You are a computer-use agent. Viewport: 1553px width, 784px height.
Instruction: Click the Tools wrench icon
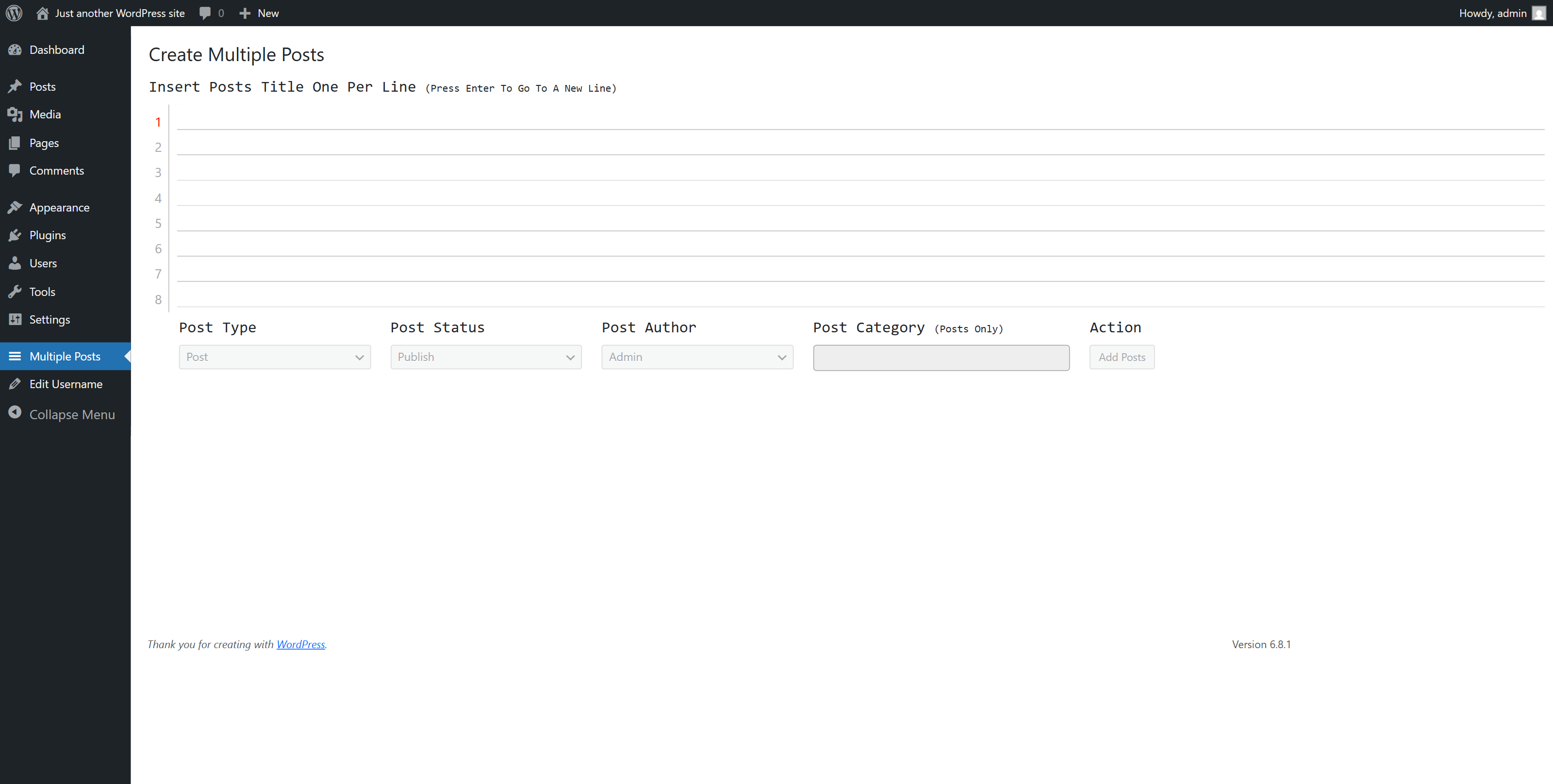pos(15,292)
